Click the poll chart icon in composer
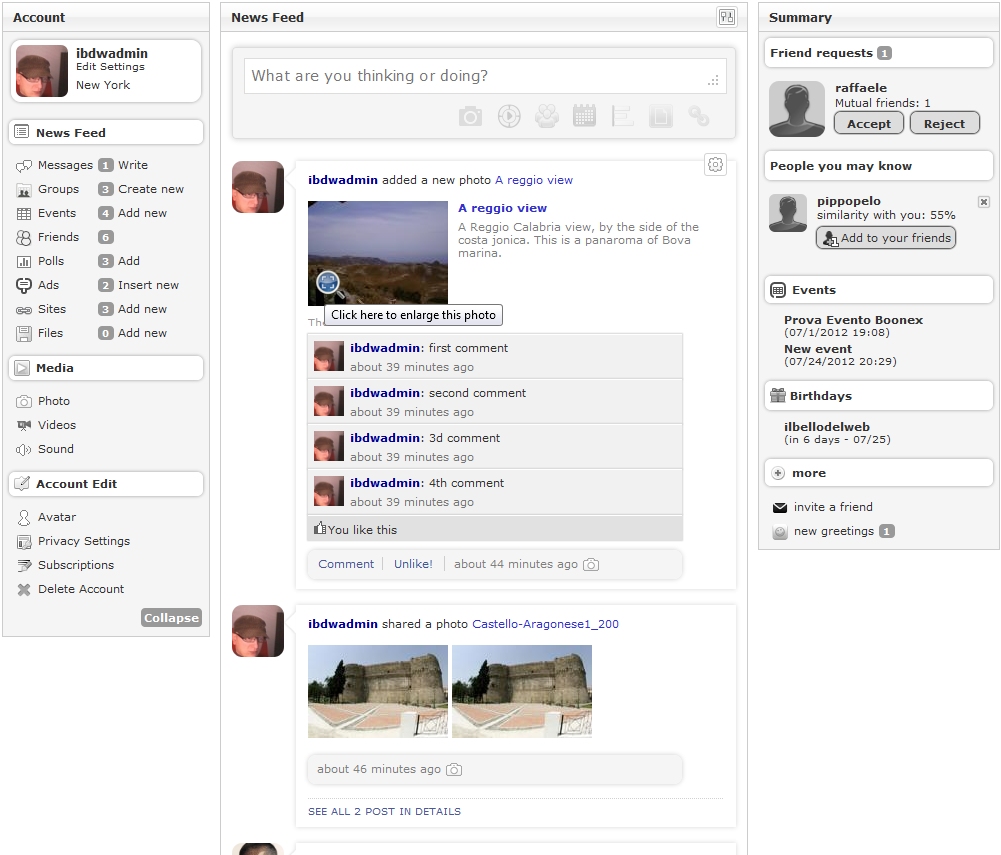Viewport: 1001px width, 855px height. [622, 117]
